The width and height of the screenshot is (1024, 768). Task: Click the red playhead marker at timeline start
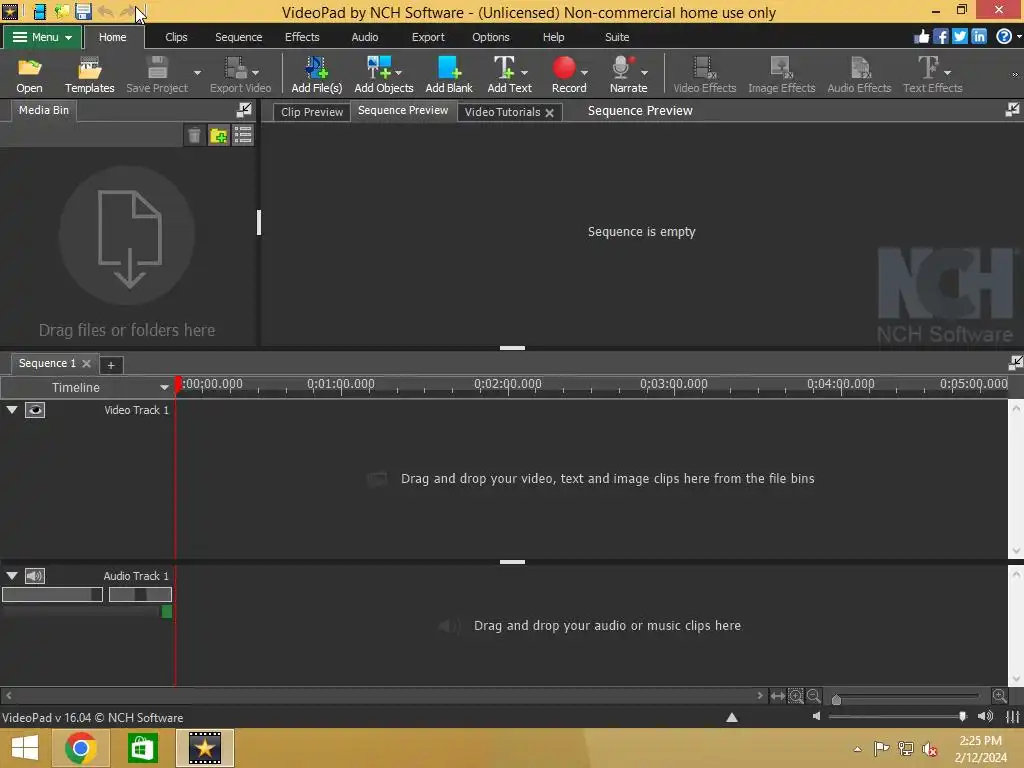tap(178, 385)
